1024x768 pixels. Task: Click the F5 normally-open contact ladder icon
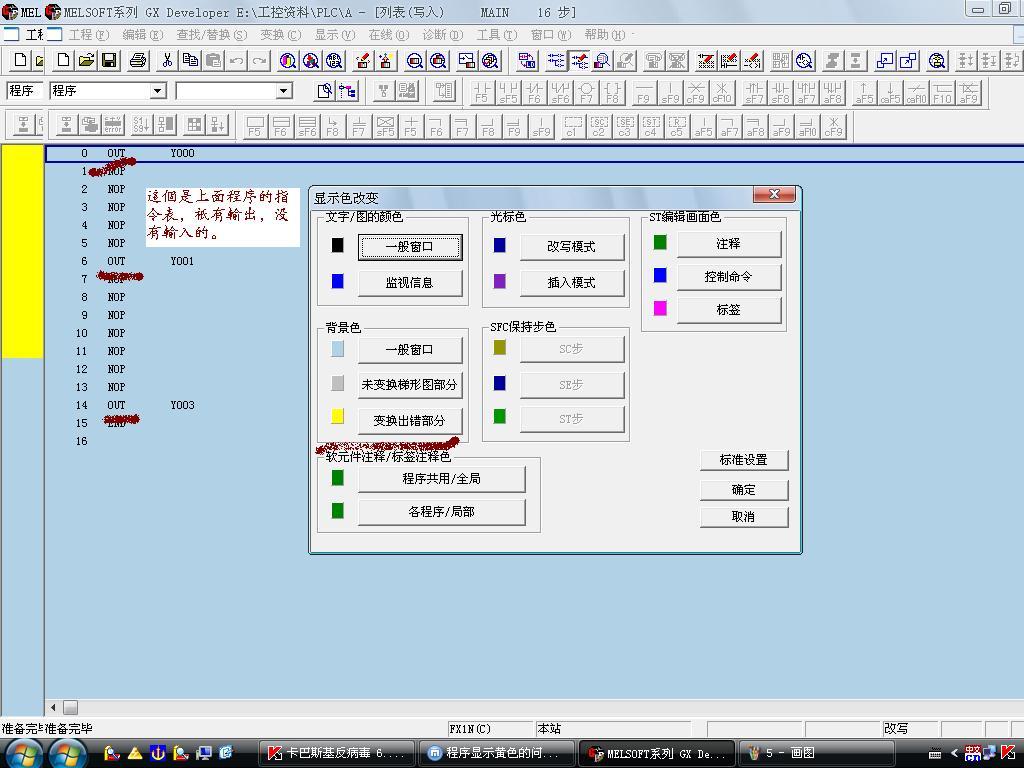[x=482, y=93]
